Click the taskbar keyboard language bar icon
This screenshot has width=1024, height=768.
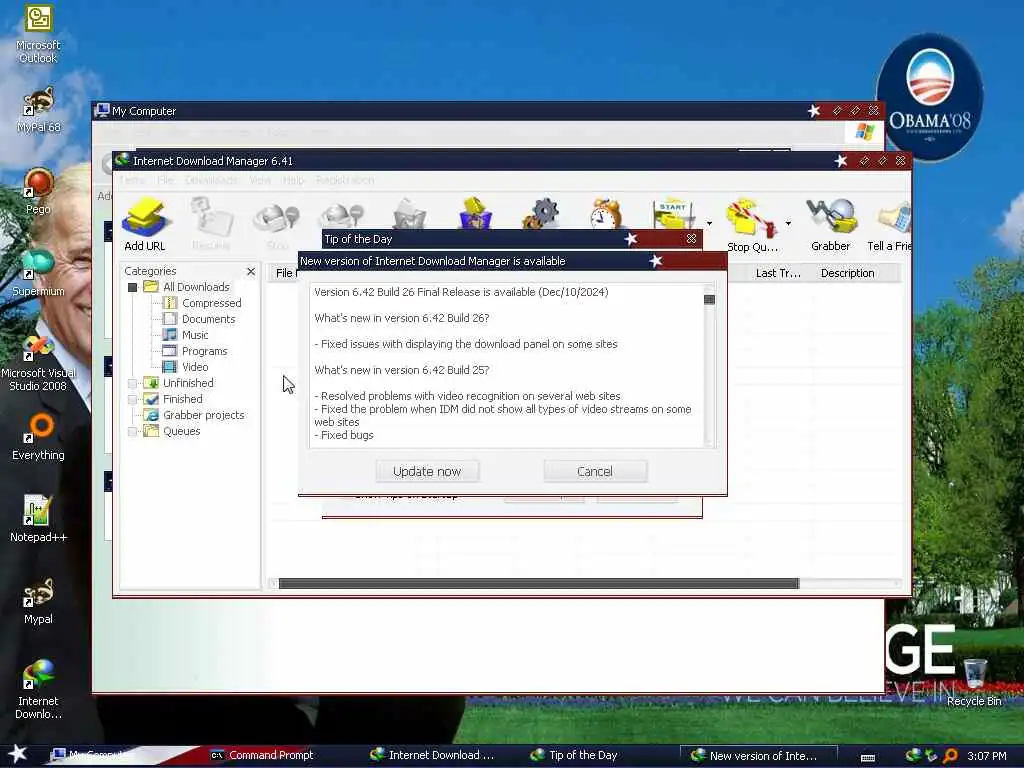point(868,758)
